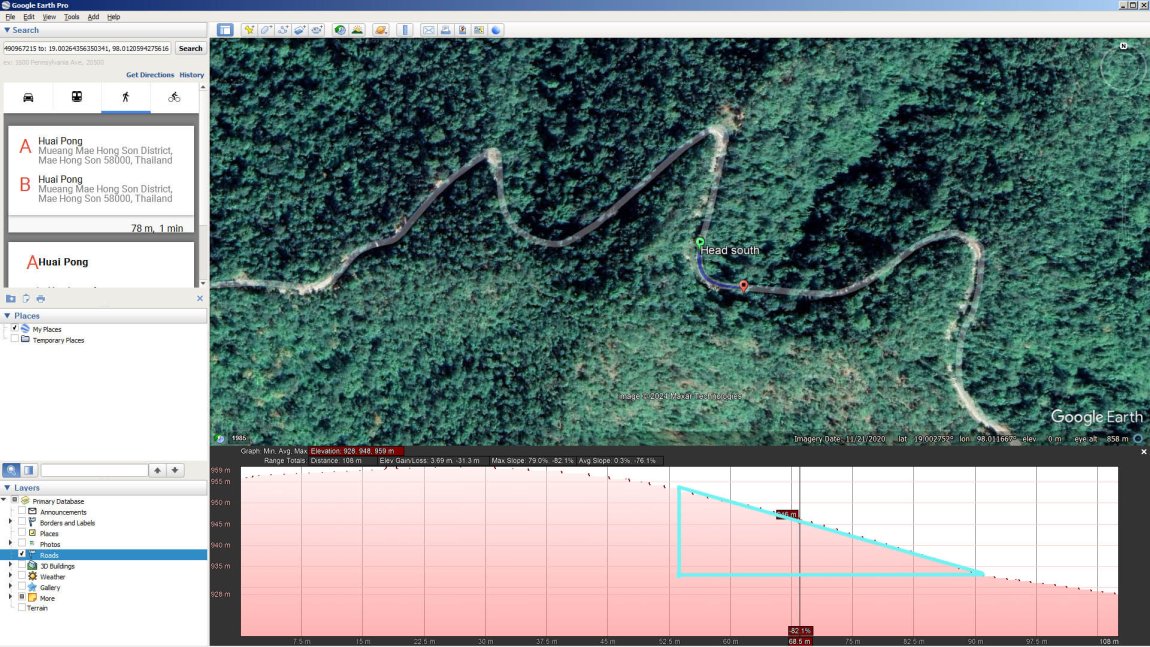Viewport: 1150px width, 647px height.
Task: Open the View menu
Action: point(49,17)
